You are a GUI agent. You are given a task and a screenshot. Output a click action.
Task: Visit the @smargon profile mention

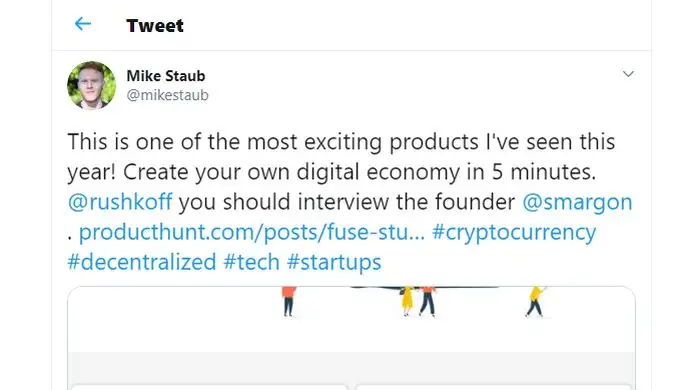click(577, 202)
